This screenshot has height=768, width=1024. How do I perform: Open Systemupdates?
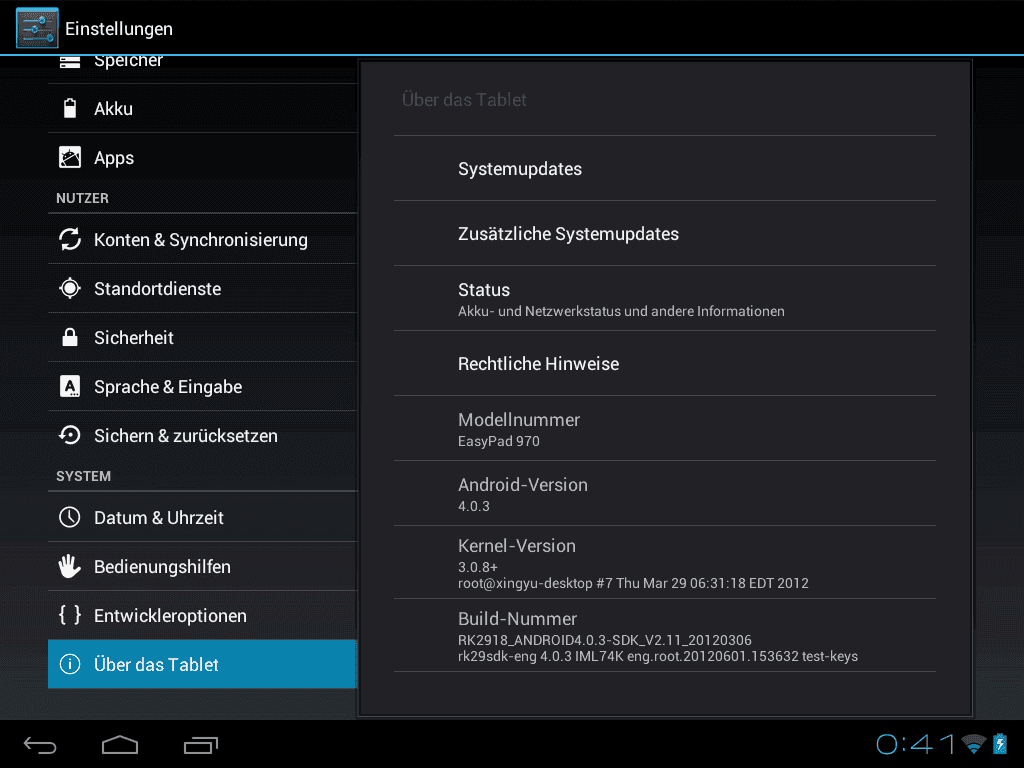665,168
